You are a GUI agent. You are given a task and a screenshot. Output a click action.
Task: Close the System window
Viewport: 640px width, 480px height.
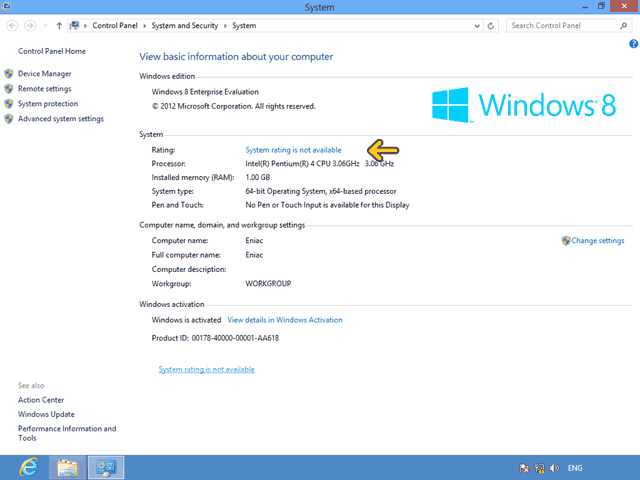(624, 6)
